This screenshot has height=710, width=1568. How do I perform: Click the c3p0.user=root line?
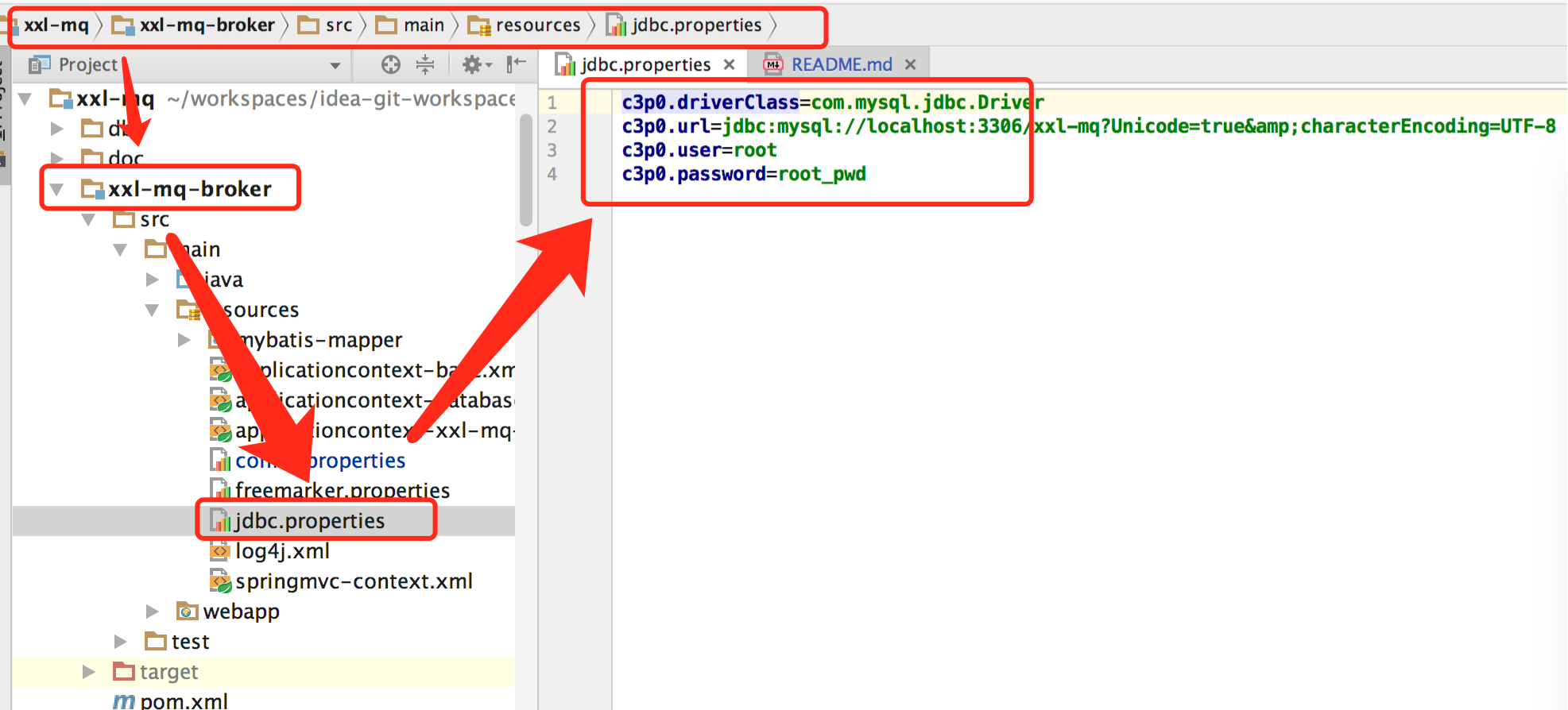click(x=699, y=150)
